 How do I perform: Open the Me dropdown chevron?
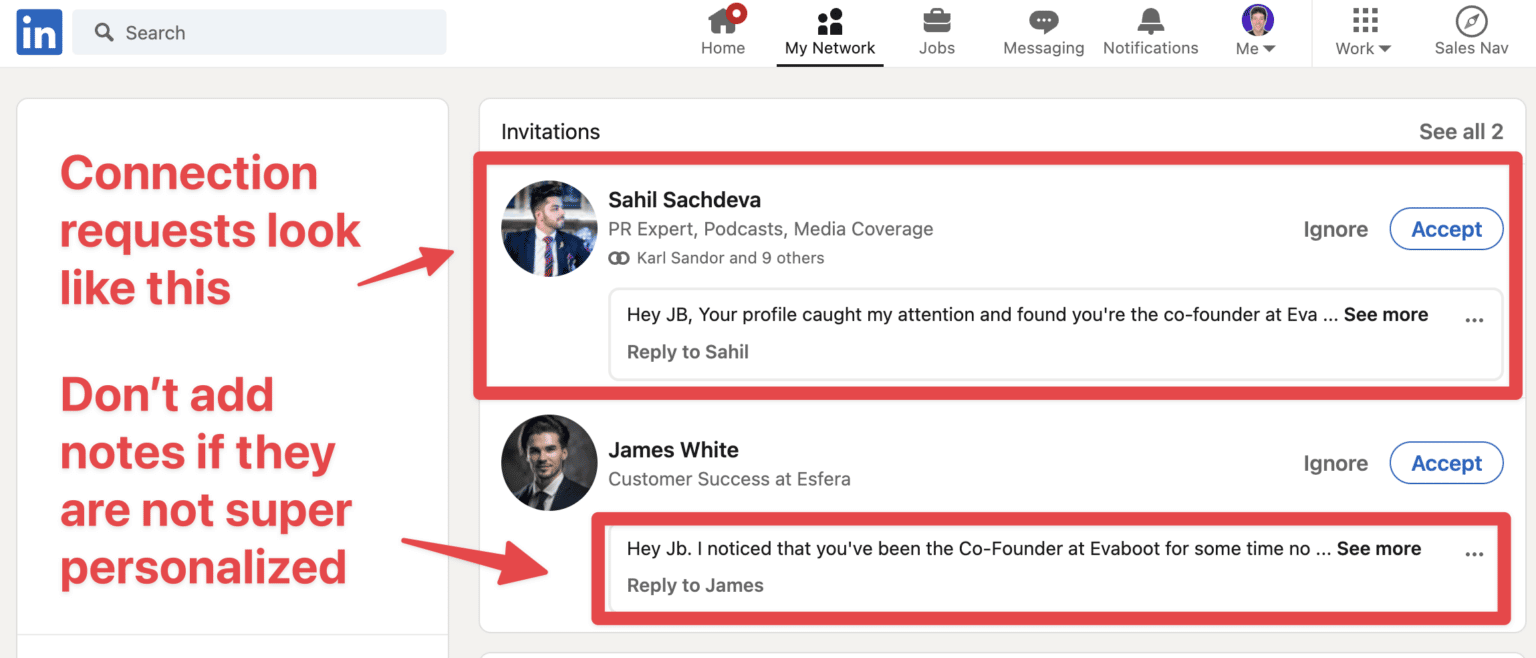click(x=1271, y=48)
